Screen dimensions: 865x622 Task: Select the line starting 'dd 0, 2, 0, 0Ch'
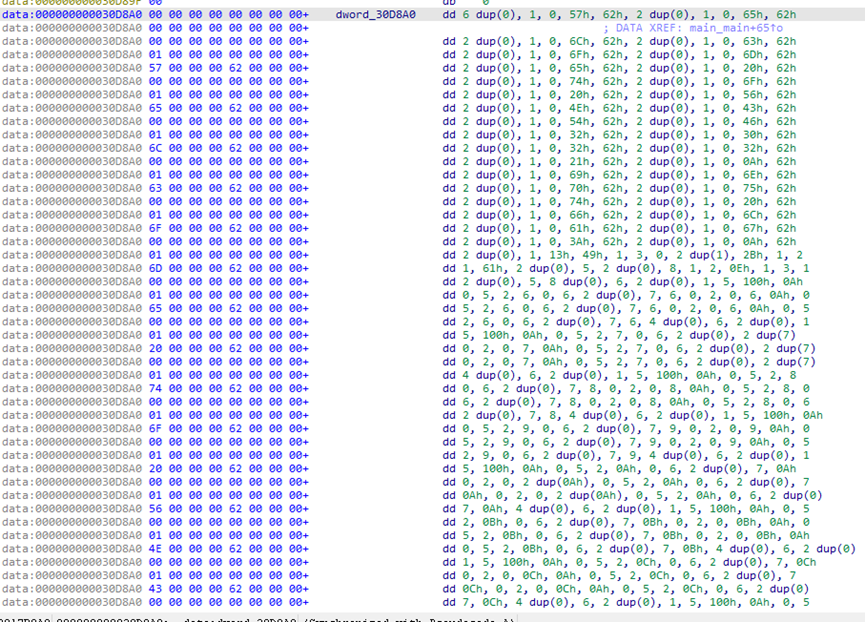[619, 576]
